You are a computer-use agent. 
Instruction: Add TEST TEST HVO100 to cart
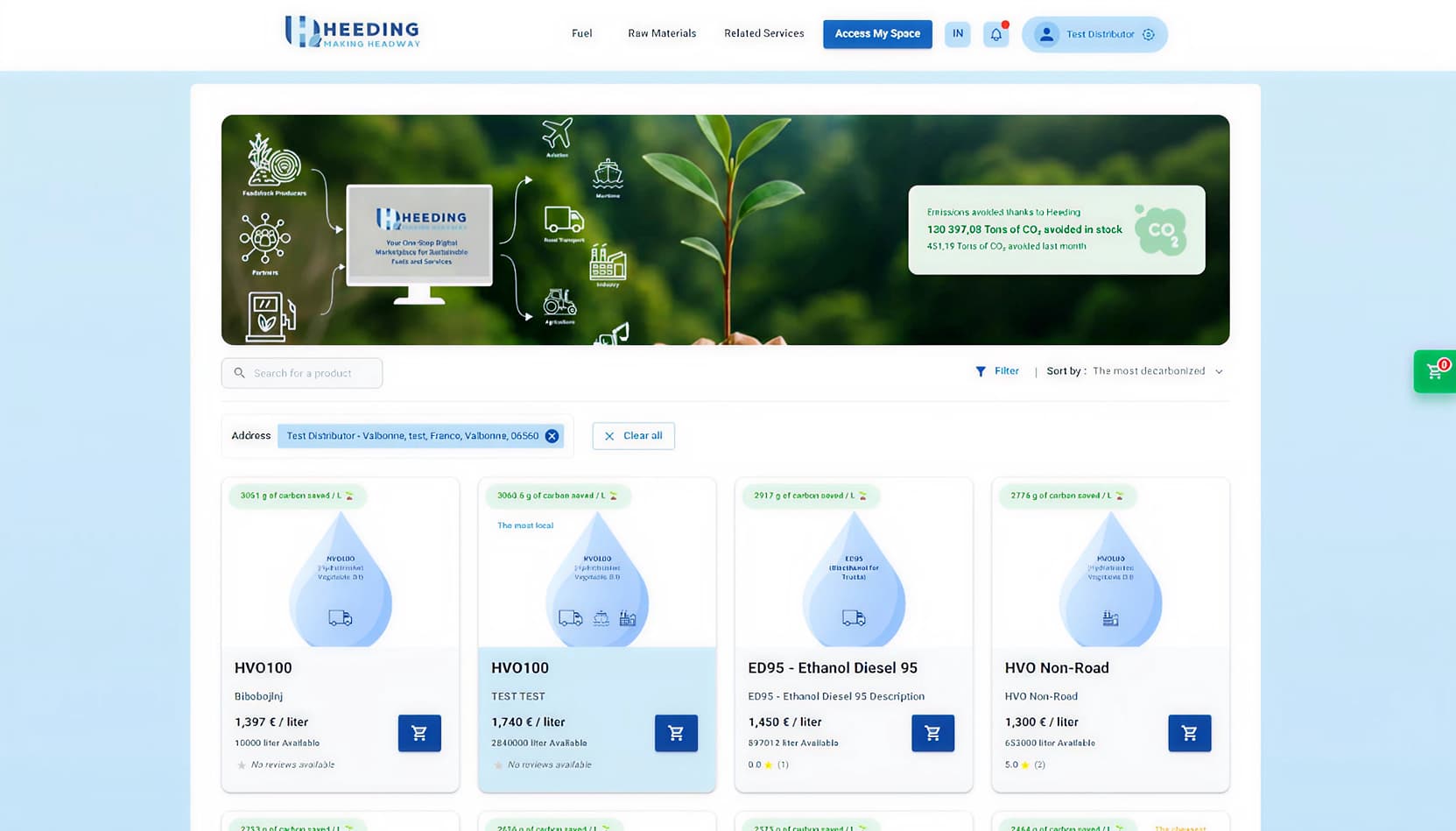(676, 733)
